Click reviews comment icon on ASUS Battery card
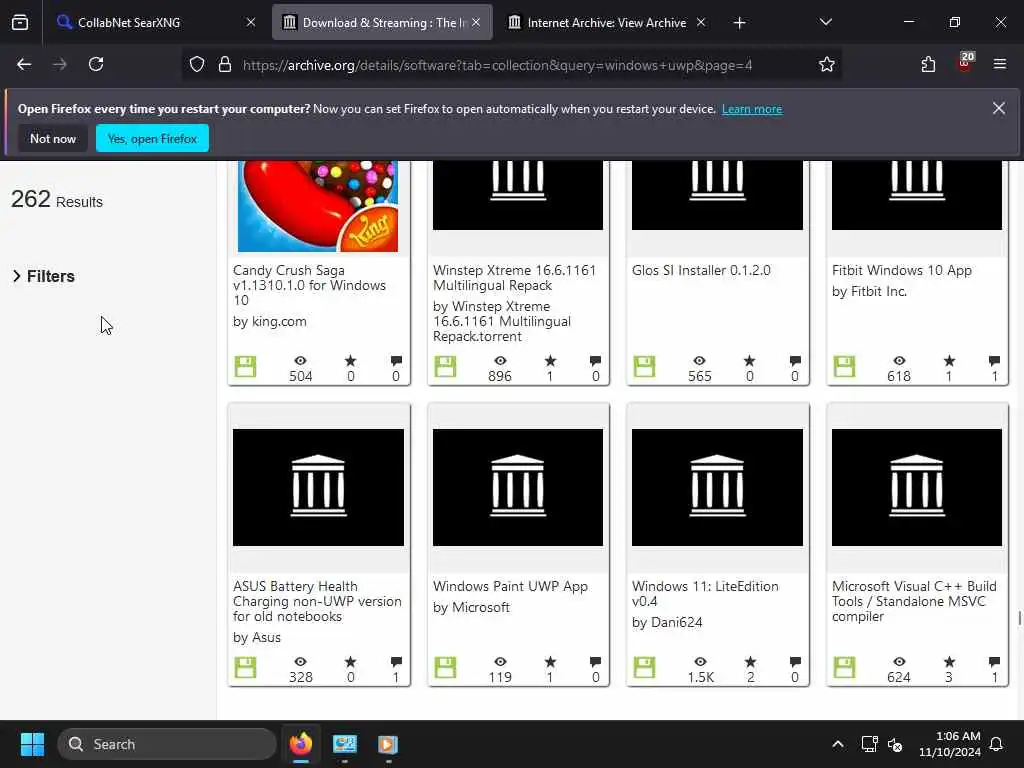 click(x=396, y=662)
